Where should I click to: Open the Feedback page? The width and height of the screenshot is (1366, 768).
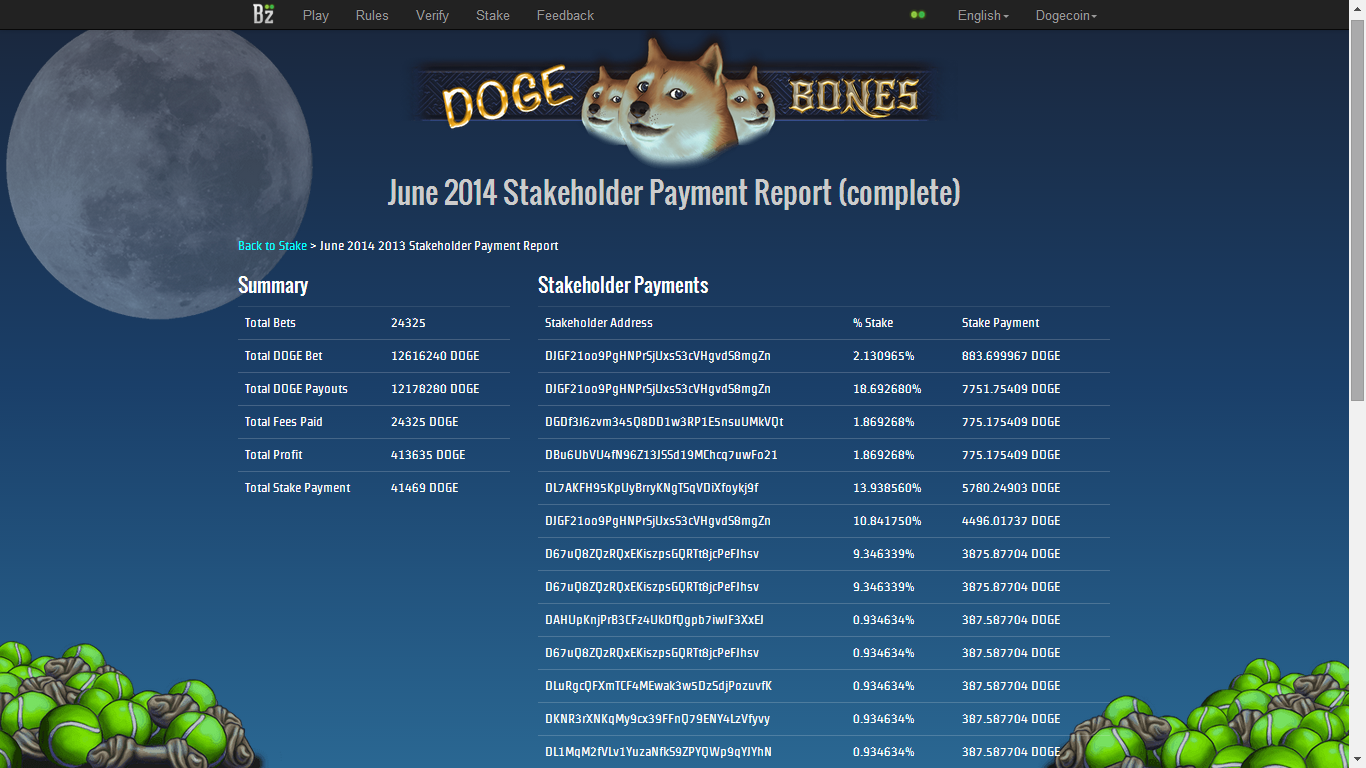click(565, 15)
